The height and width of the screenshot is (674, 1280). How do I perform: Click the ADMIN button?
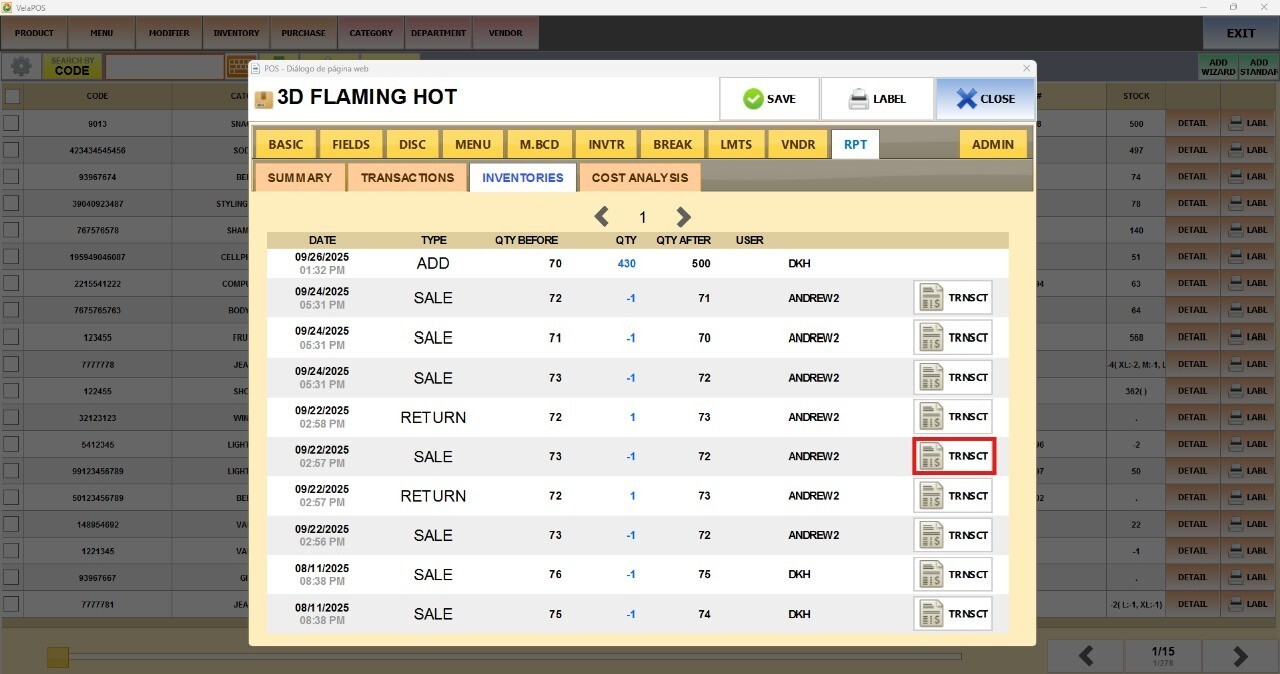pyautogui.click(x=992, y=145)
